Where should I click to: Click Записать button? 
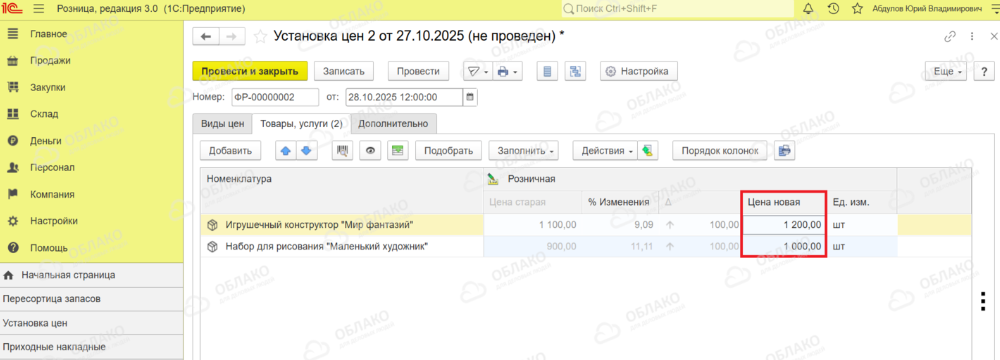[x=344, y=71]
